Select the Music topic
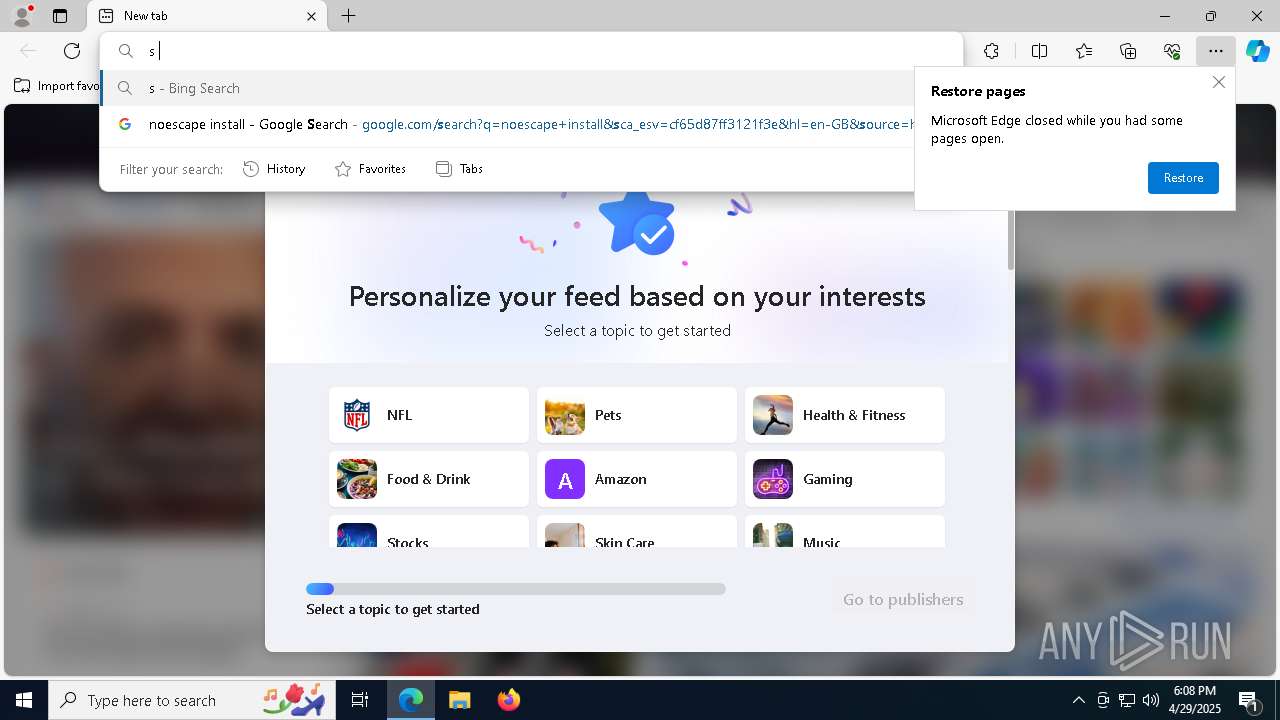1280x720 pixels. [845, 532]
